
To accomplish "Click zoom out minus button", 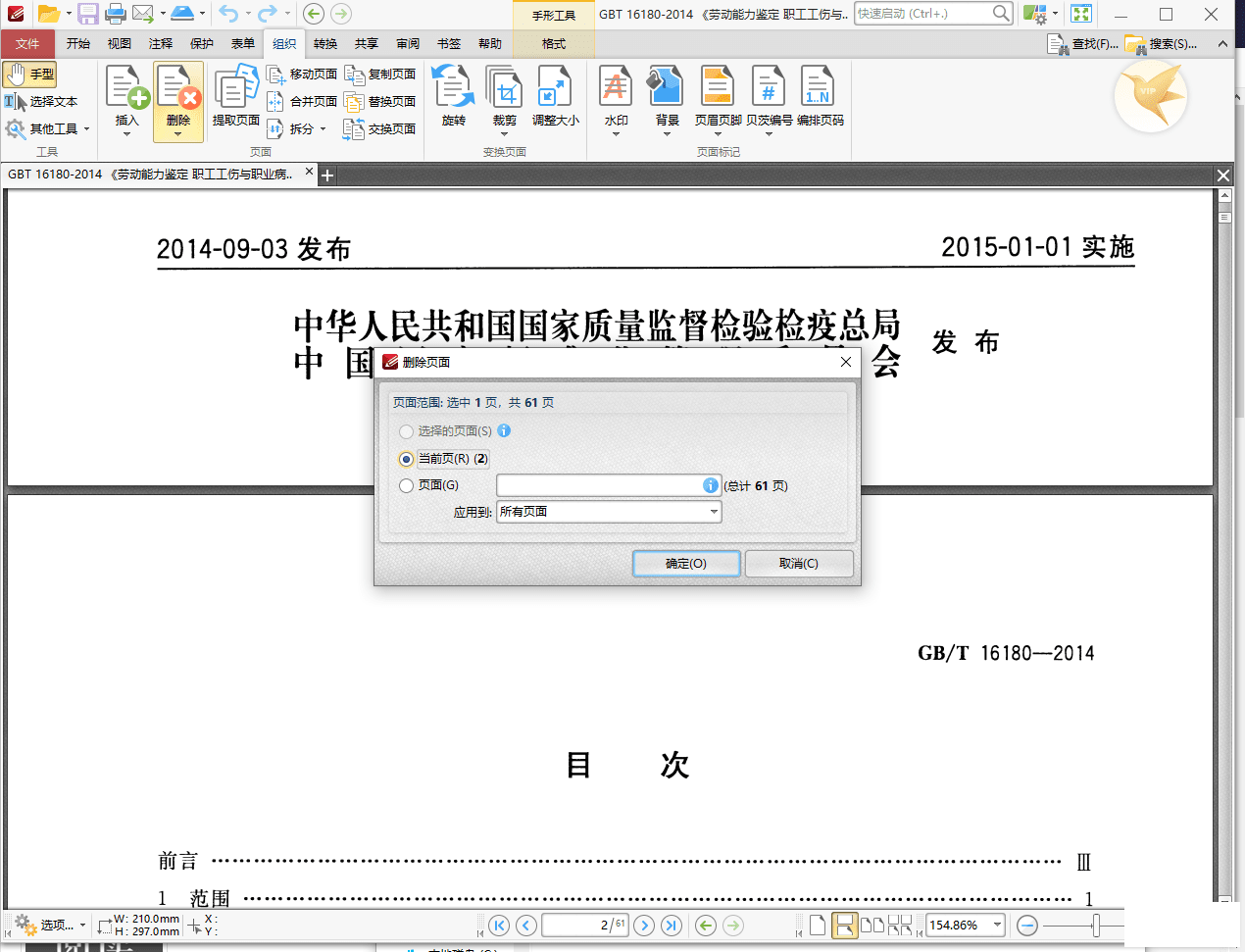I will 1027,925.
